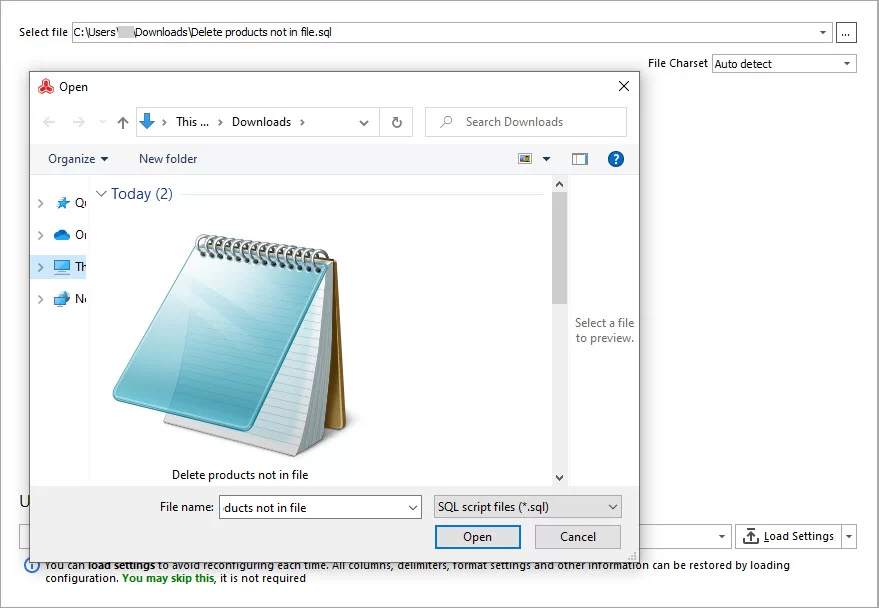The height and width of the screenshot is (608, 879).
Task: Open address bar history dropdown
Action: point(364,122)
